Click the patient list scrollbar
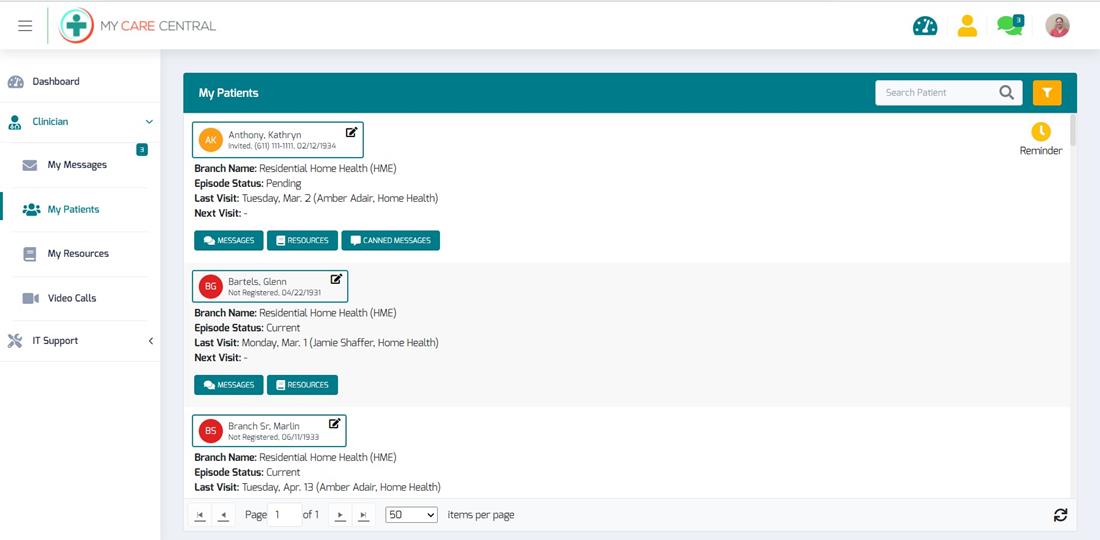1100x540 pixels. 1073,128
